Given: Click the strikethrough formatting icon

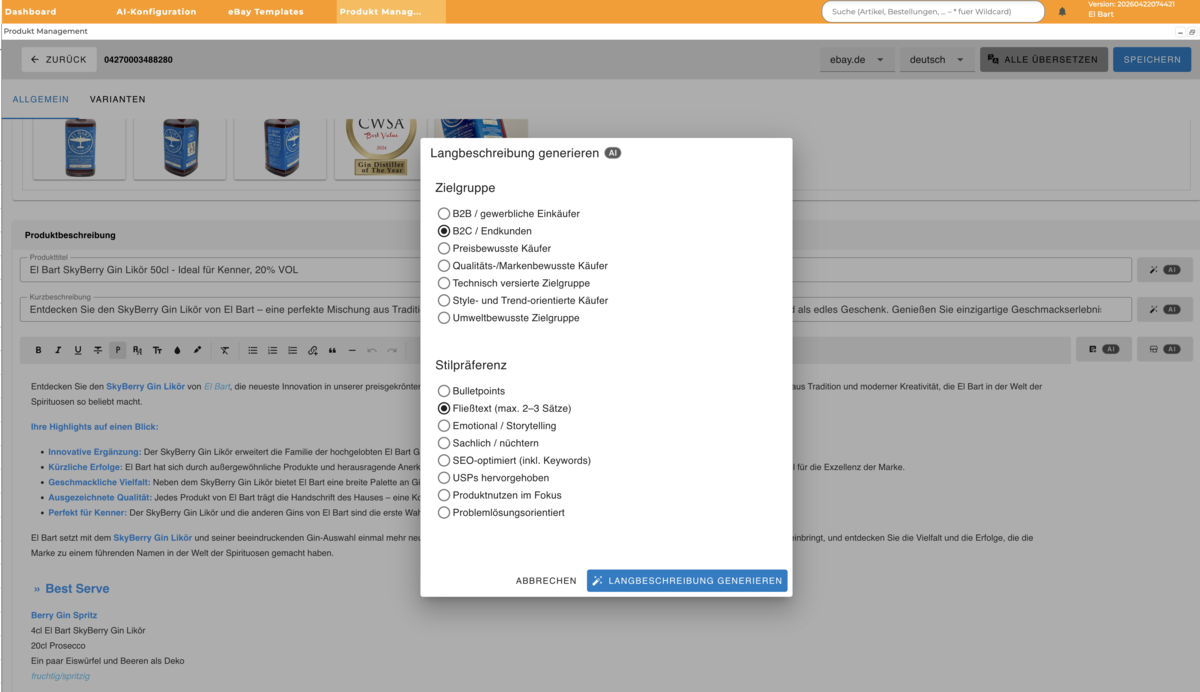Looking at the screenshot, I should pos(97,350).
